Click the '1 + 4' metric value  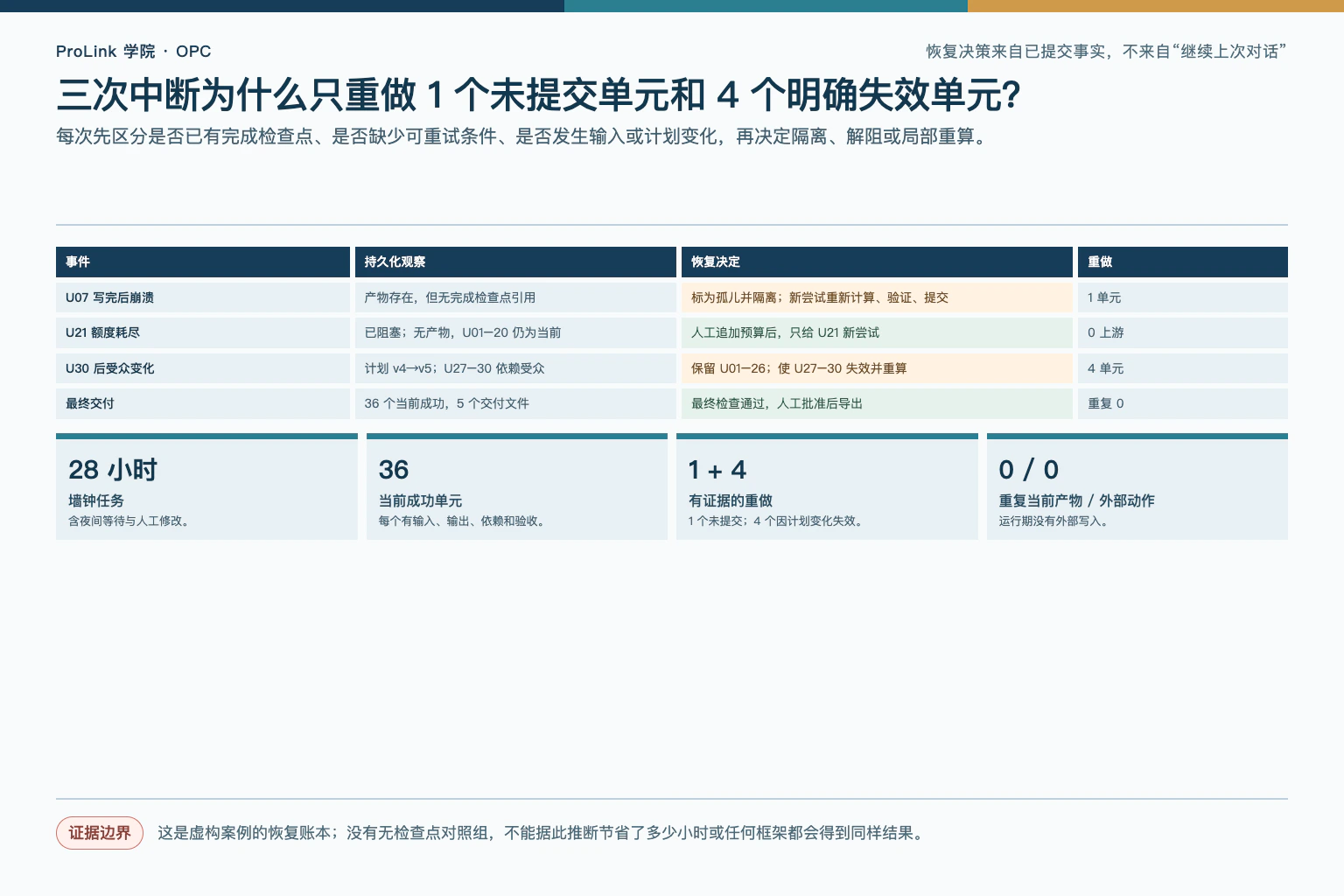point(717,470)
